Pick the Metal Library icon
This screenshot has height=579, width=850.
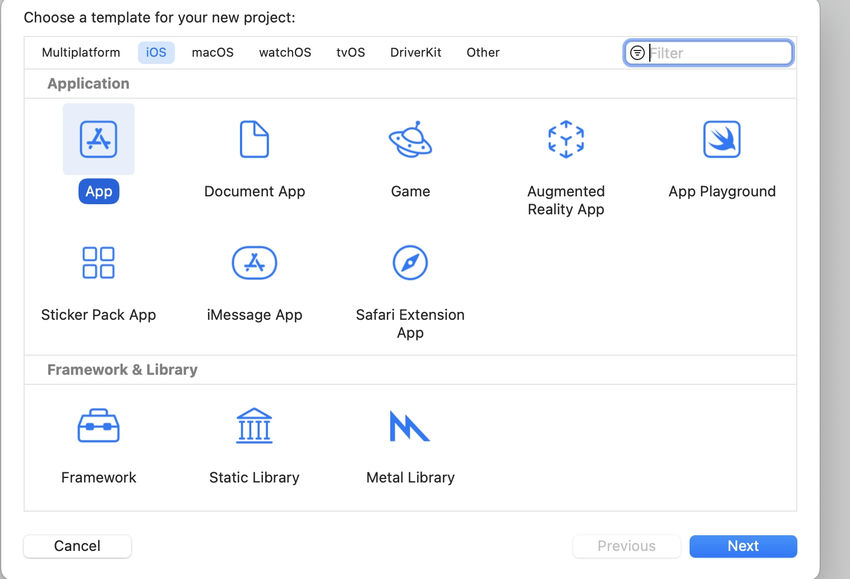409,426
